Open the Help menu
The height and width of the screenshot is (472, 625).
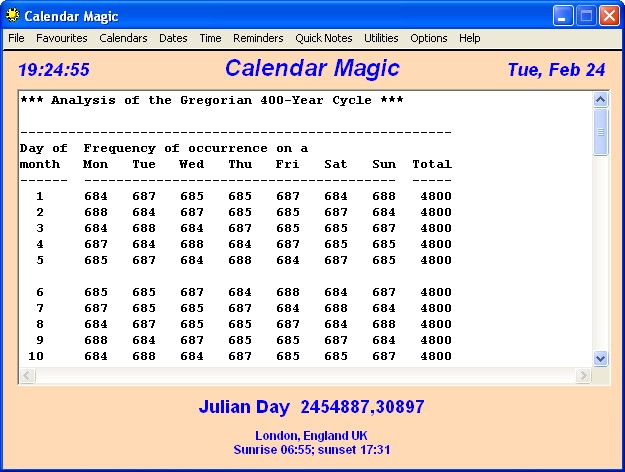(470, 38)
